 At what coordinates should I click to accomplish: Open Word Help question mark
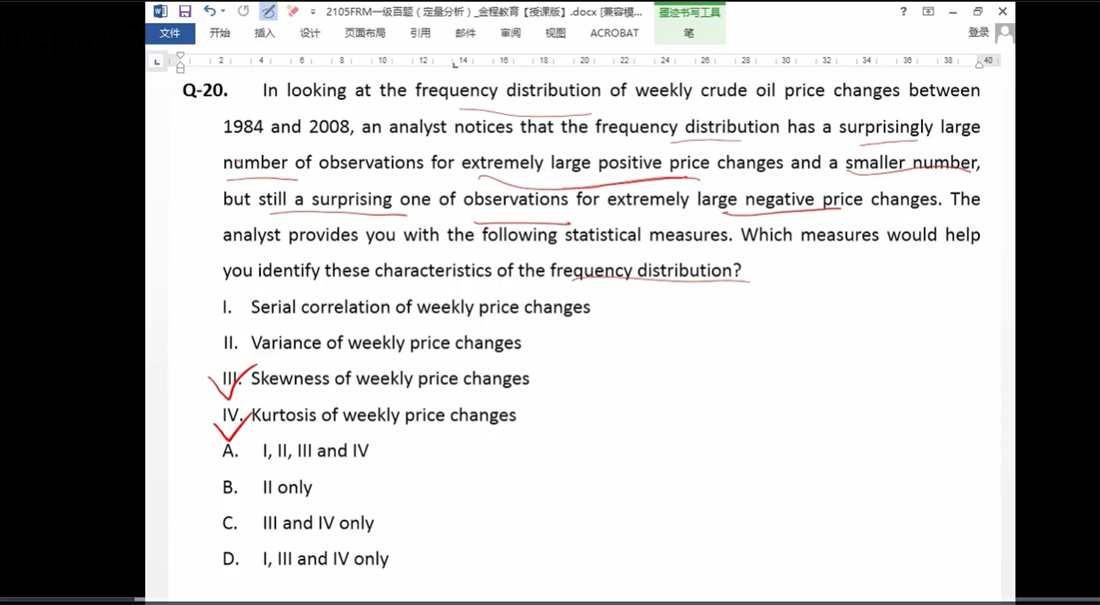(x=904, y=11)
